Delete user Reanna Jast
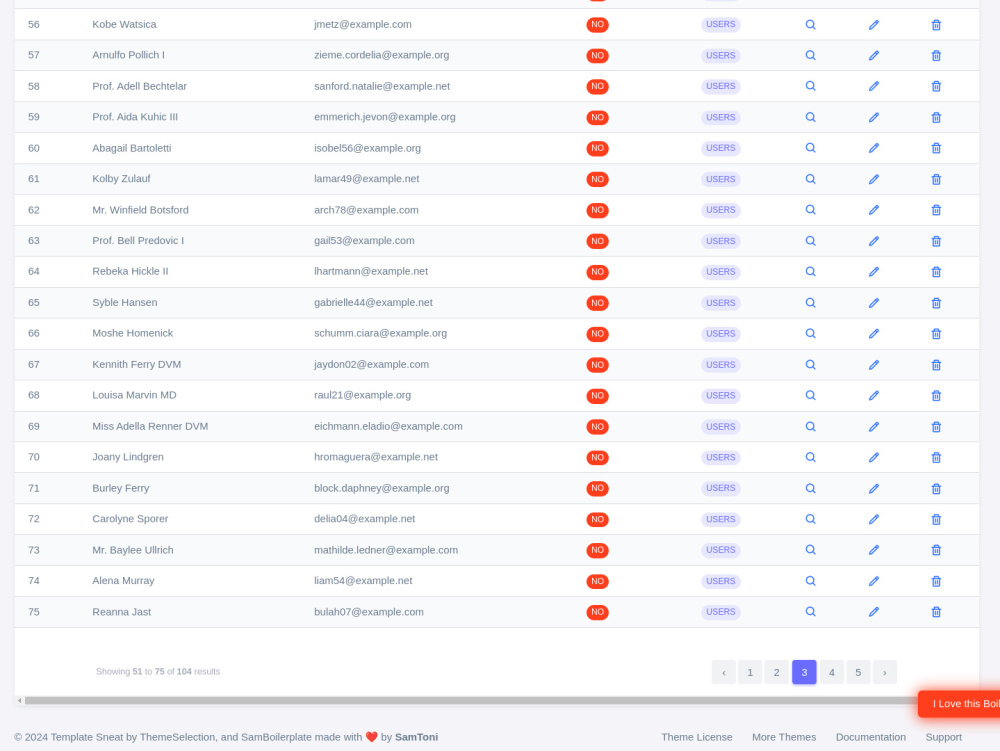Screen dimensions: 1000x751 [936, 612]
